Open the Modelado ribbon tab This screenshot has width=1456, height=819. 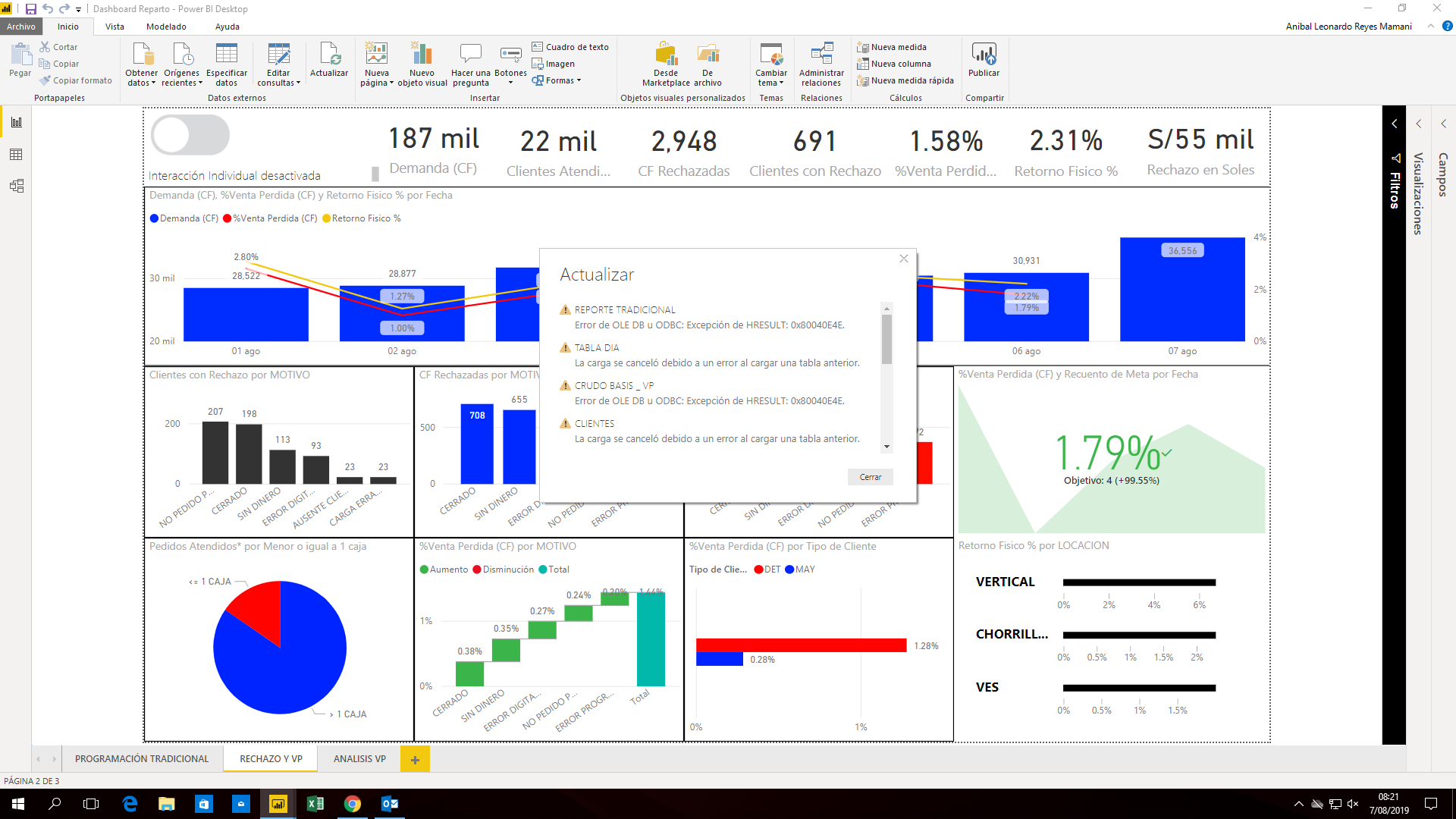166,27
